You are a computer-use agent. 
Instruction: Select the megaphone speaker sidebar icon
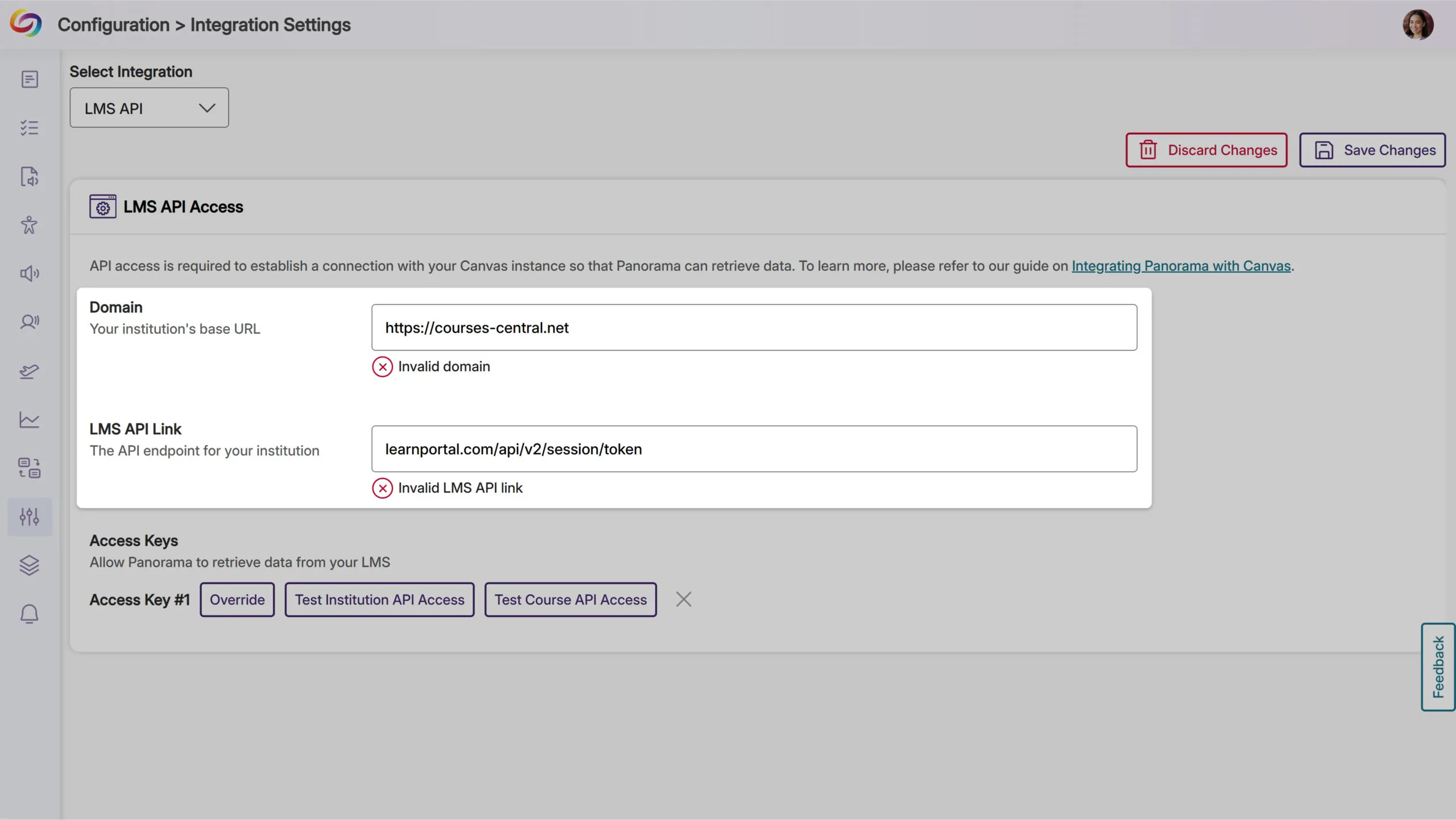tap(30, 274)
